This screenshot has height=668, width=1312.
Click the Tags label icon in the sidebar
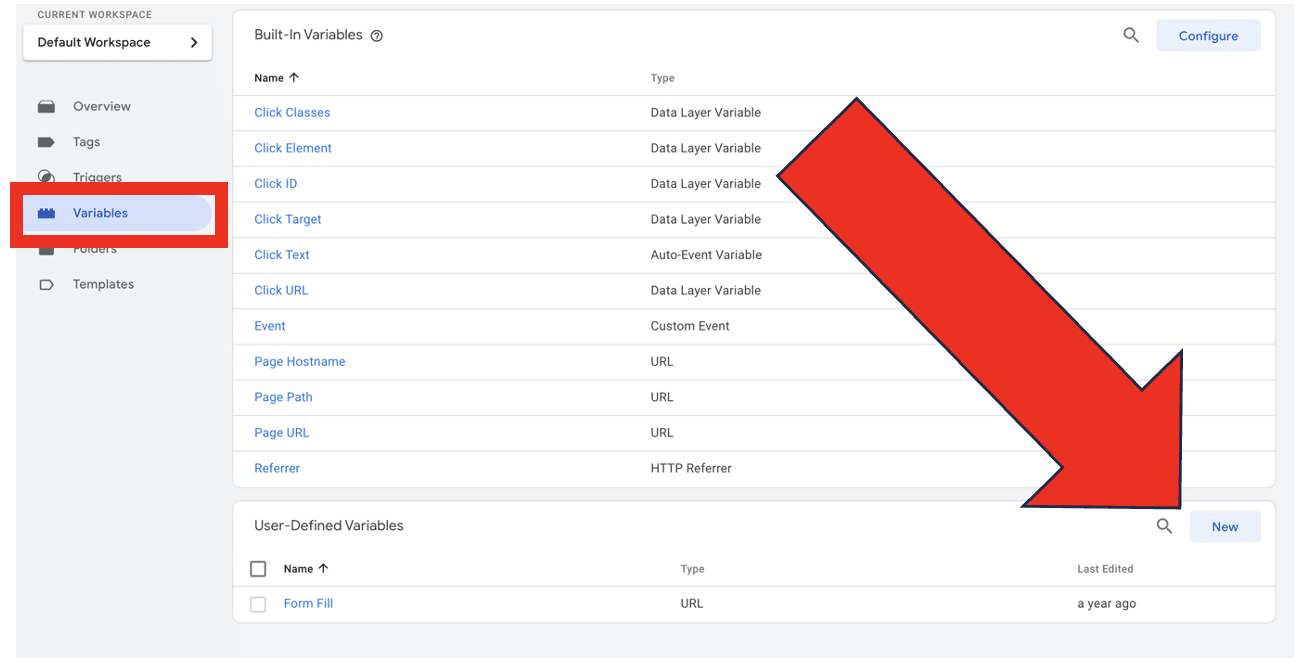click(x=46, y=142)
